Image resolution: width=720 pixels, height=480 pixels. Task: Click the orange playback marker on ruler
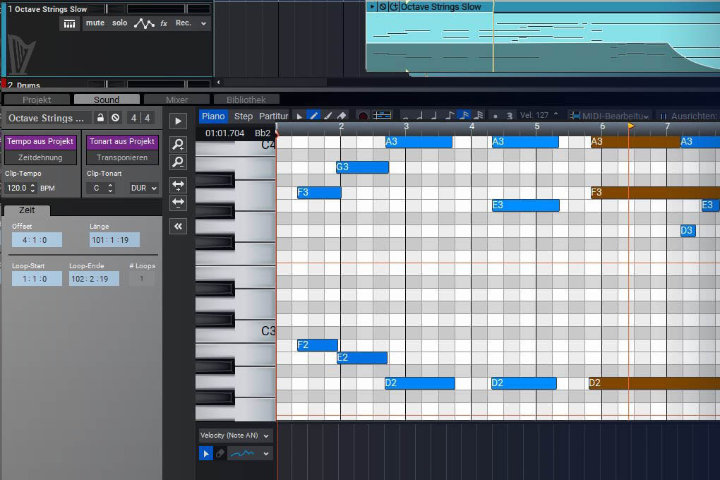(630, 126)
